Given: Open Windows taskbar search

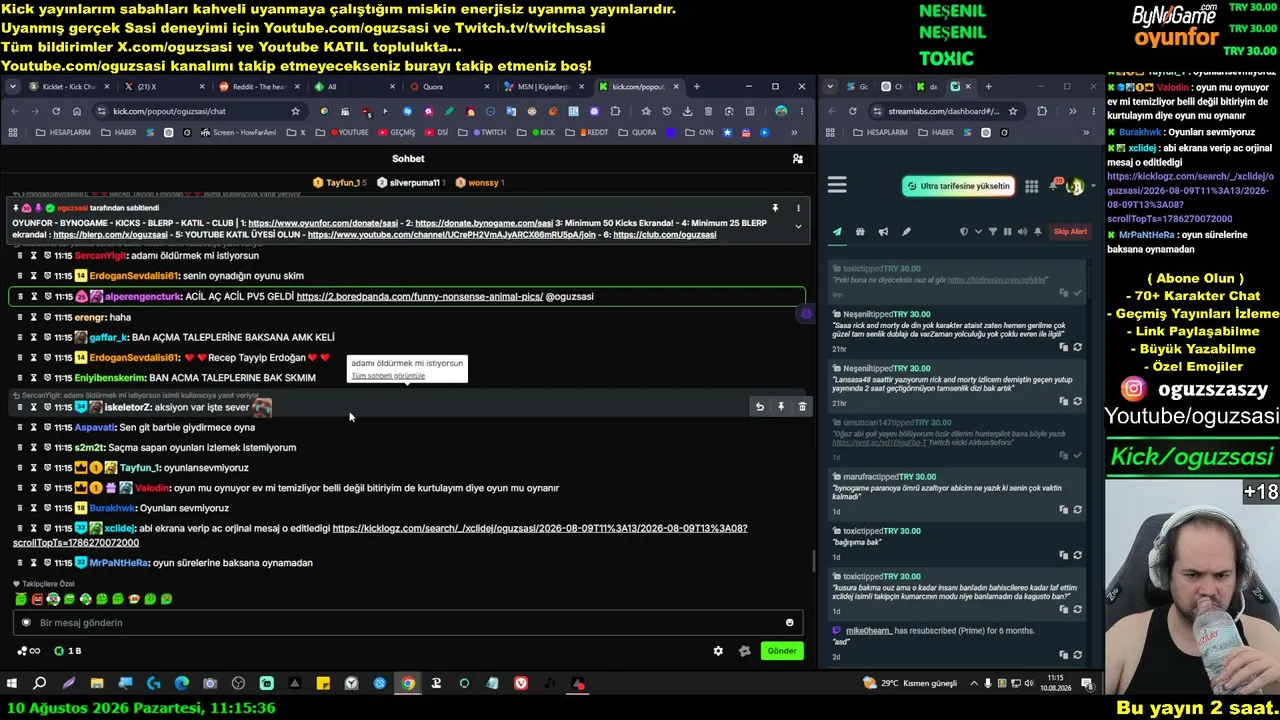Looking at the screenshot, I should pyautogui.click(x=40, y=684).
